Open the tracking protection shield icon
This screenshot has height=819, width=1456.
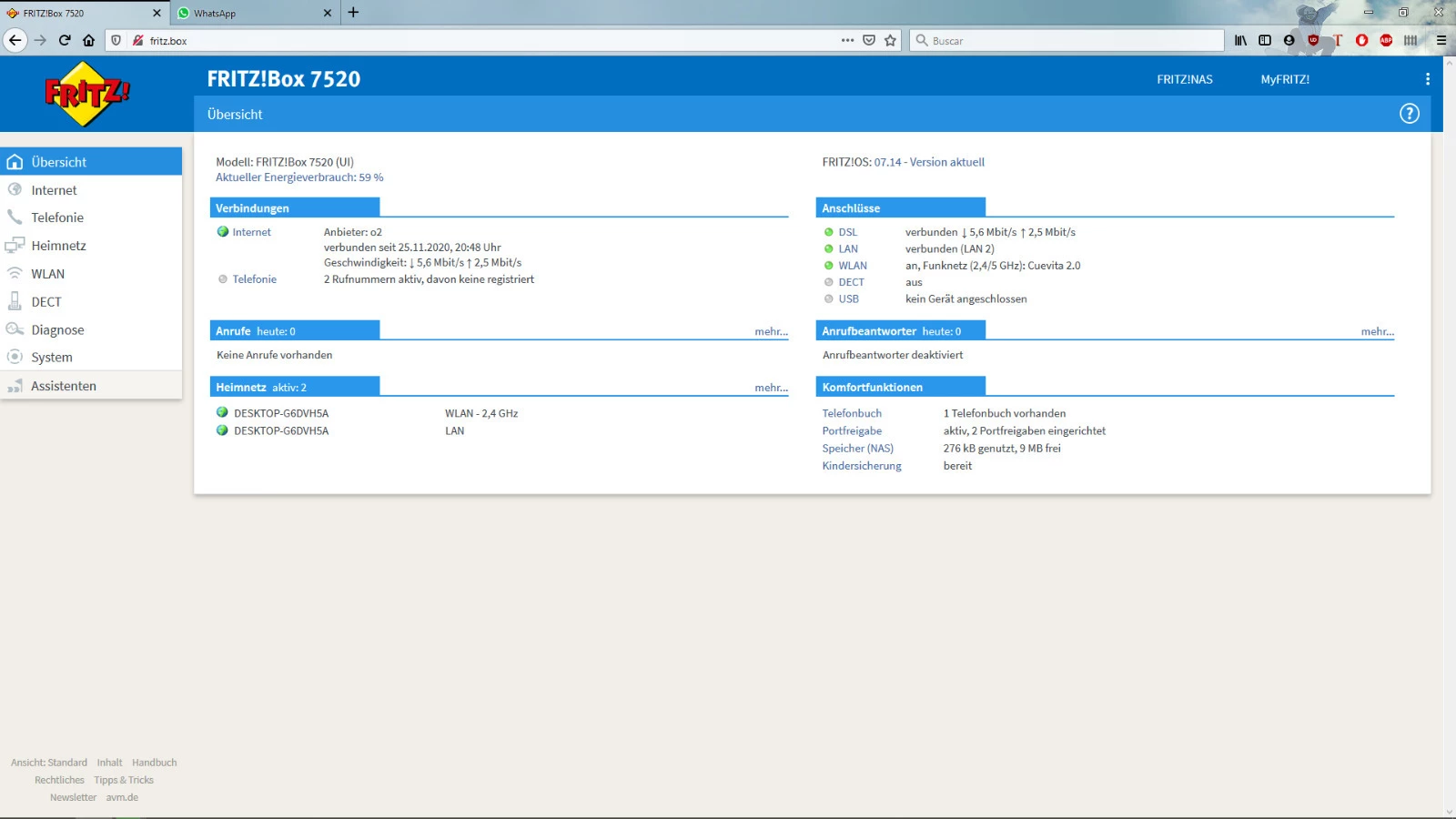pos(116,40)
